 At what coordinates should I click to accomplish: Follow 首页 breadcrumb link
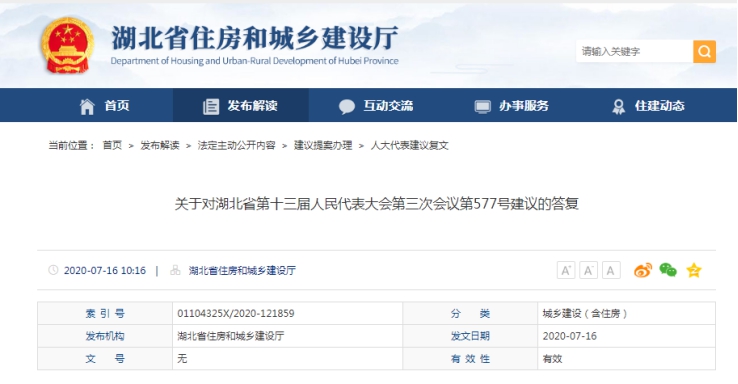tap(112, 145)
